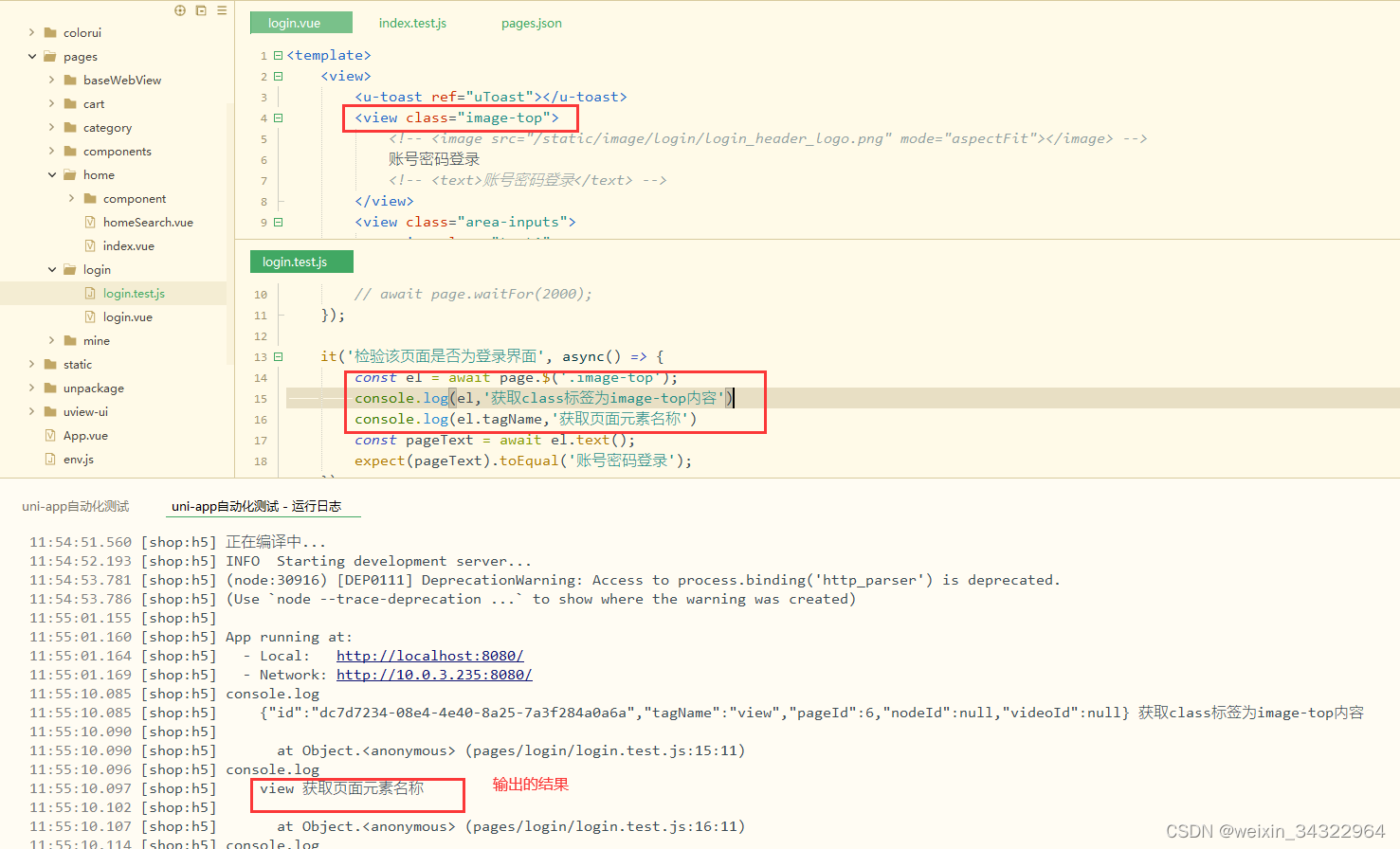Click the open pages folder icon
Screen dimensions: 1400x849
tap(50, 56)
